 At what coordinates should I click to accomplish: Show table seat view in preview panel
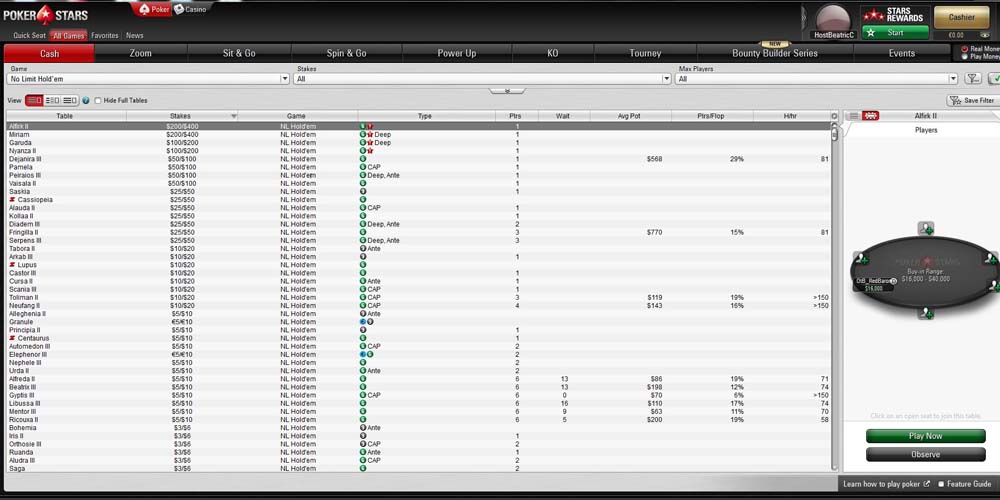[870, 116]
